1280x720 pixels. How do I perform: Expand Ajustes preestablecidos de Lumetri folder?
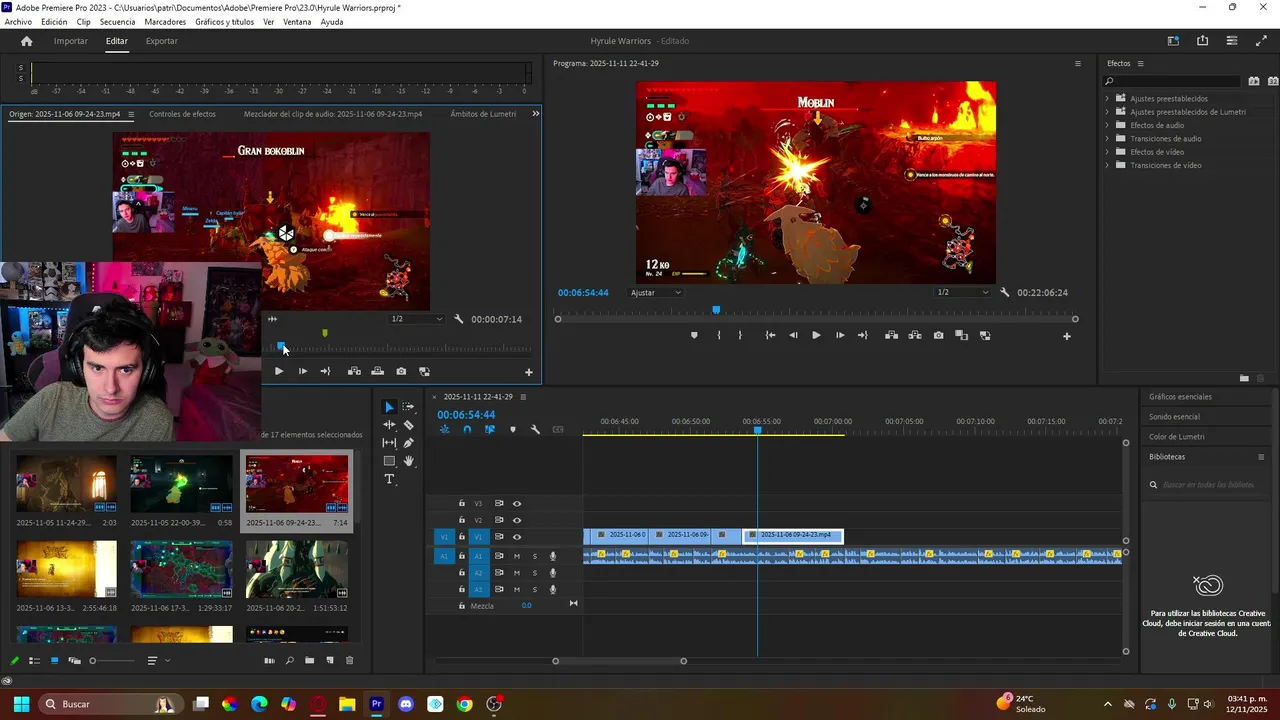1107,112
